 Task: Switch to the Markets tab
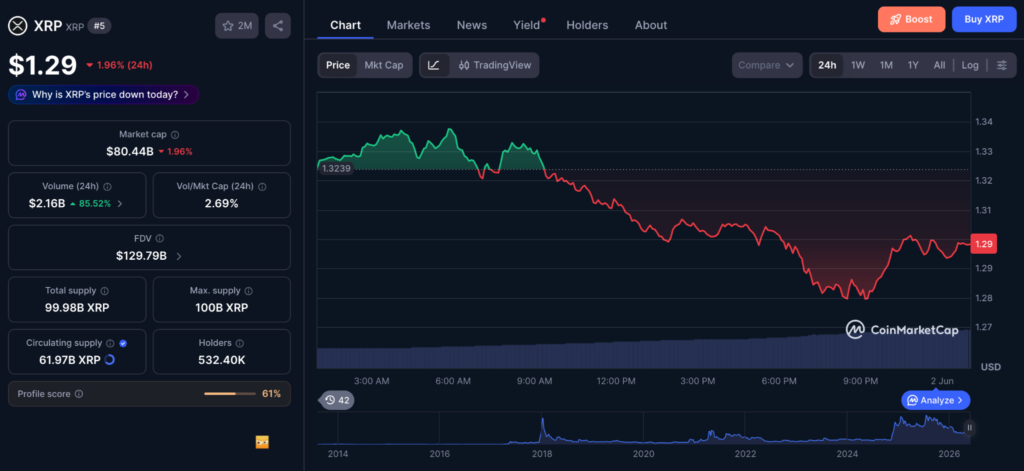click(x=408, y=25)
